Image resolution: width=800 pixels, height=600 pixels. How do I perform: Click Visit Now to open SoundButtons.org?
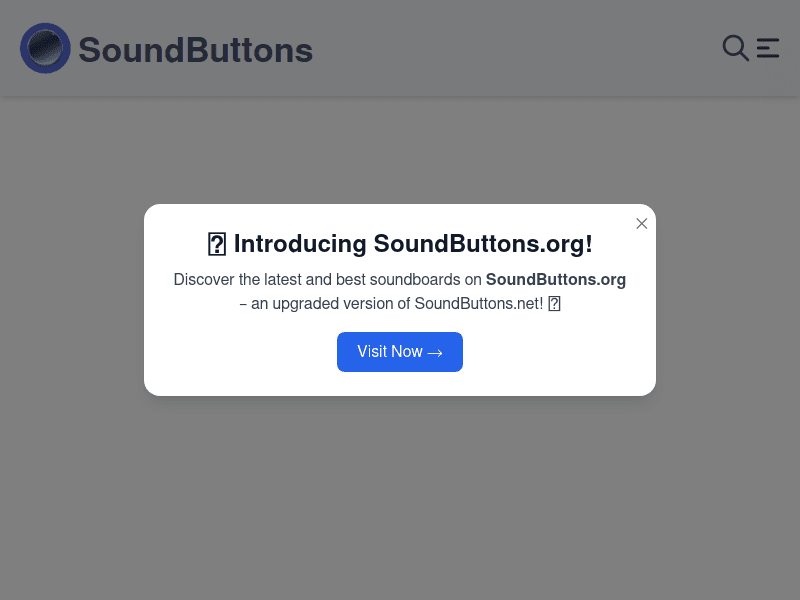(400, 352)
